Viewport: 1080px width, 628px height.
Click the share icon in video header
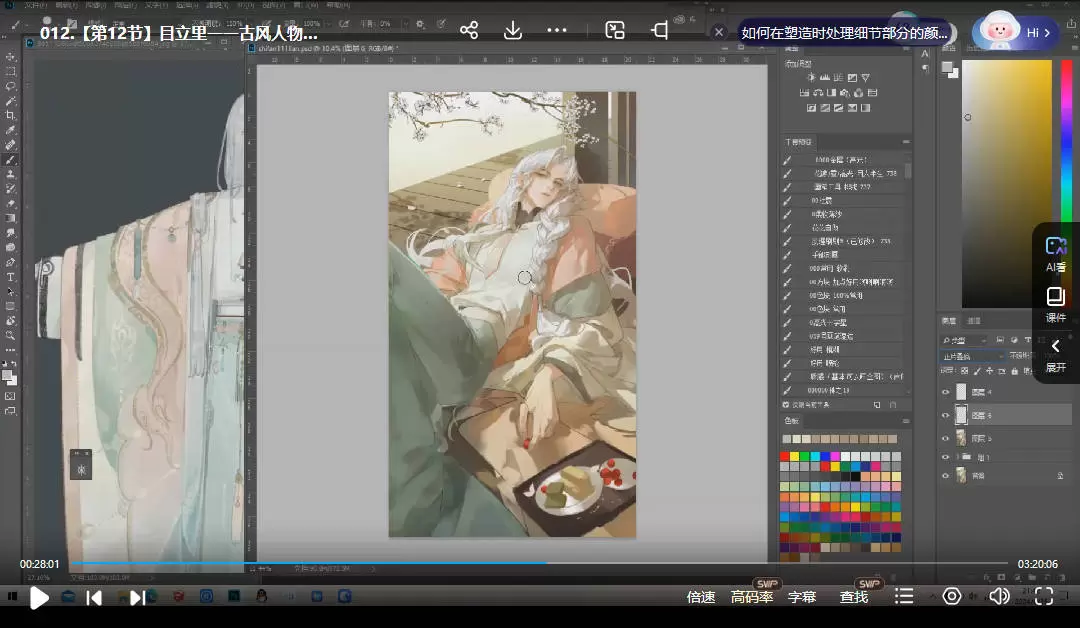click(469, 30)
